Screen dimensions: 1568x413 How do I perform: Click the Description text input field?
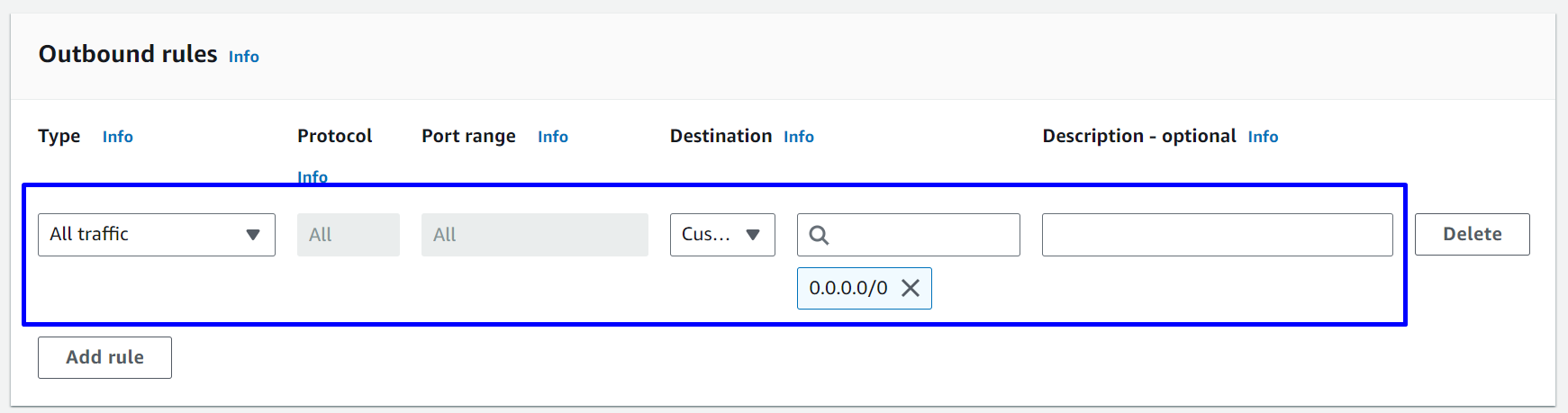(x=1217, y=235)
